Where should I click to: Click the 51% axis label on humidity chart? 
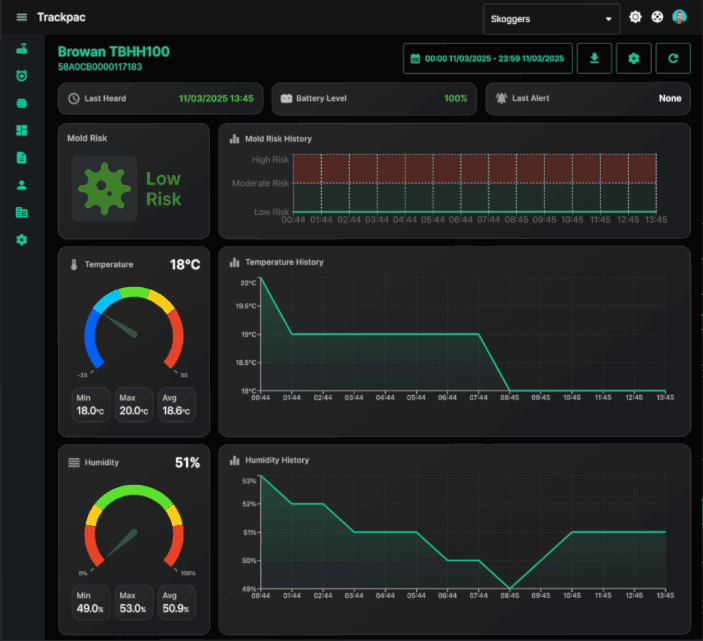(250, 533)
